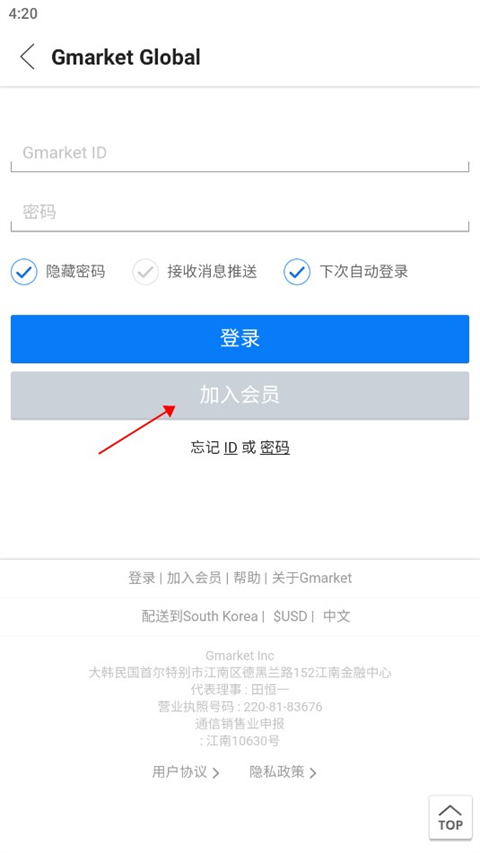Change 配送到South Korea delivery country
This screenshot has height=853, width=480.
point(200,616)
